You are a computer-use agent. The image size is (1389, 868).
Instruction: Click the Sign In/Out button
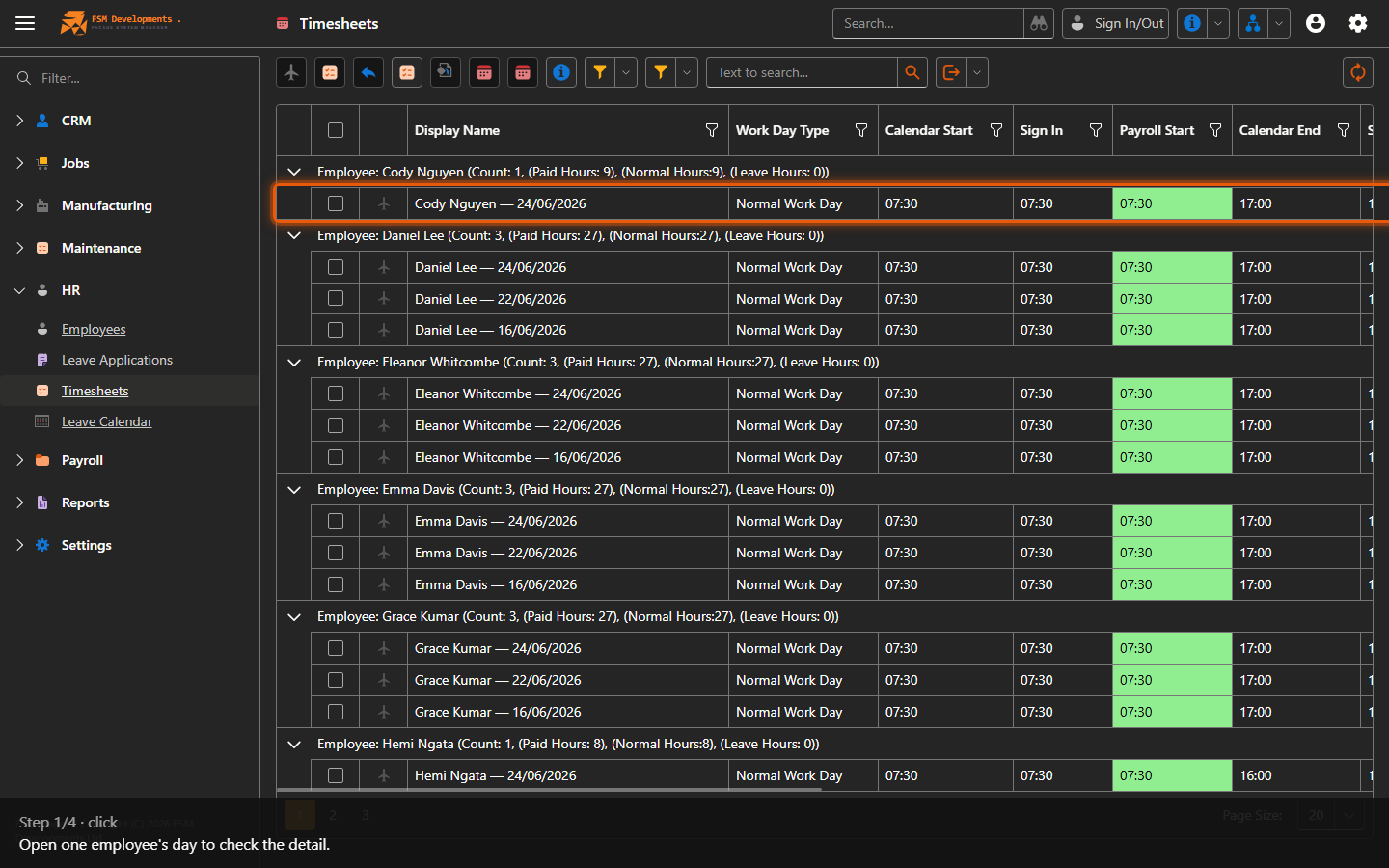pos(1115,23)
